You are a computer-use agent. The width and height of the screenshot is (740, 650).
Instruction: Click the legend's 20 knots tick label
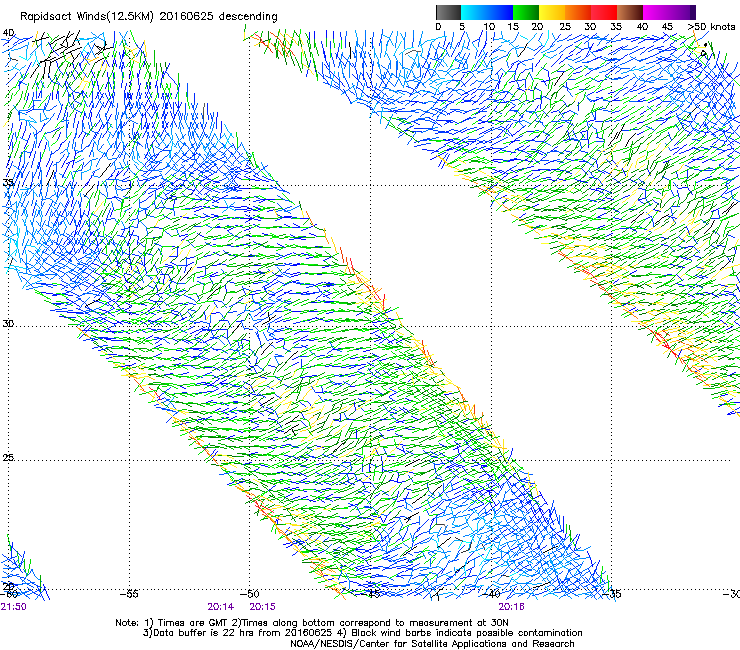537,27
